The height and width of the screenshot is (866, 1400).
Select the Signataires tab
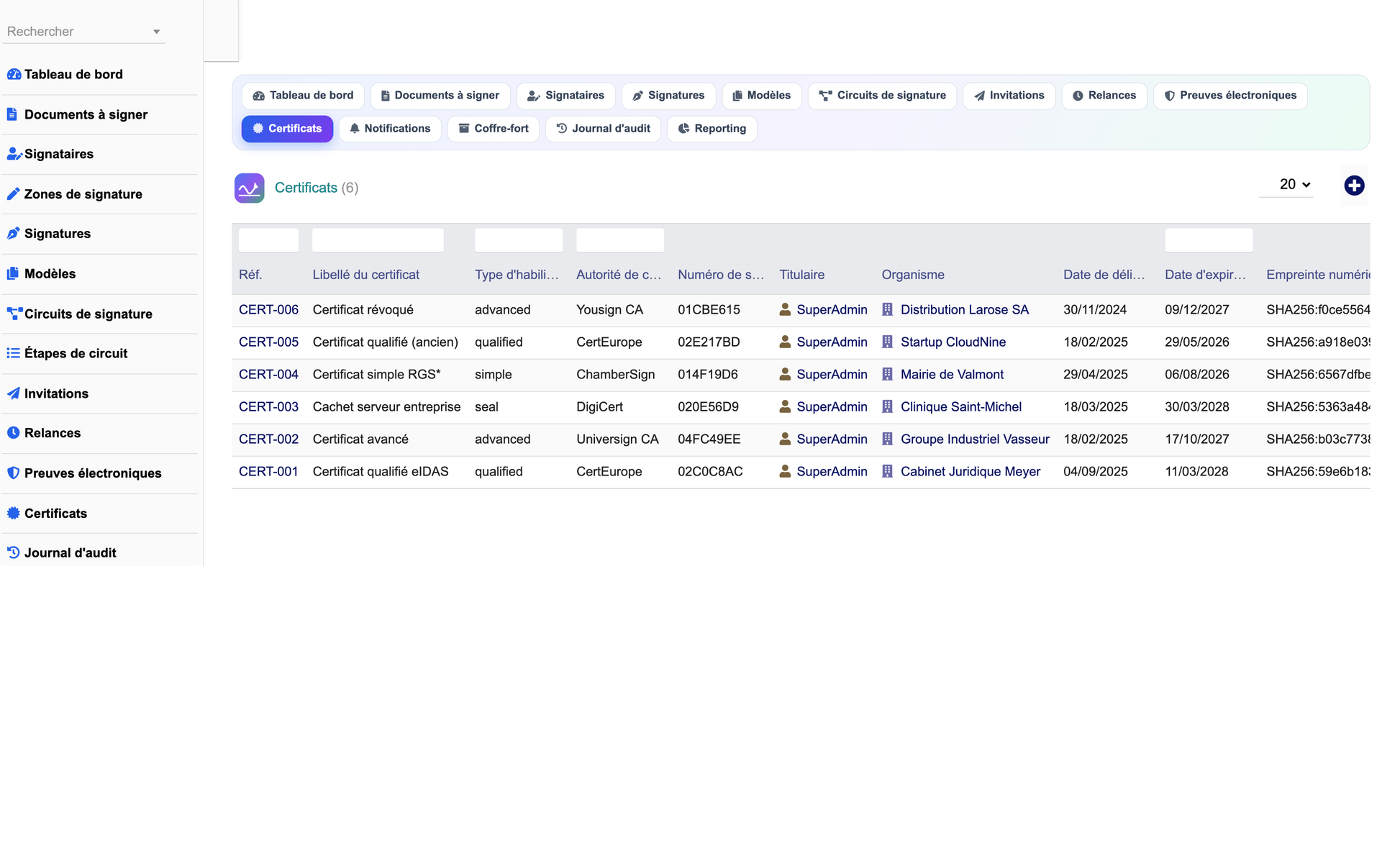click(565, 96)
